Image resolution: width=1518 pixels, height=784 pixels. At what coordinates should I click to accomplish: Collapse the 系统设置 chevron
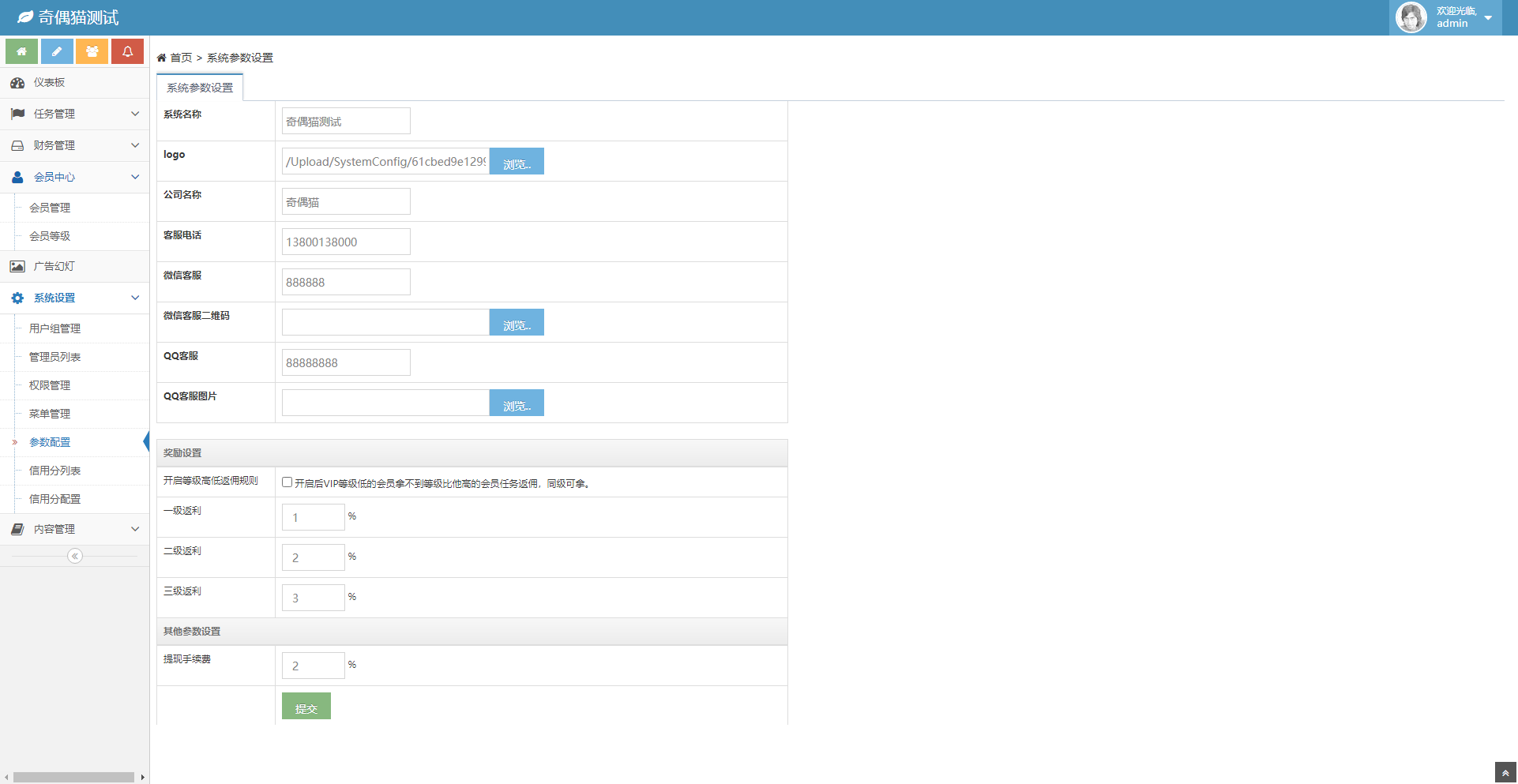click(x=135, y=298)
